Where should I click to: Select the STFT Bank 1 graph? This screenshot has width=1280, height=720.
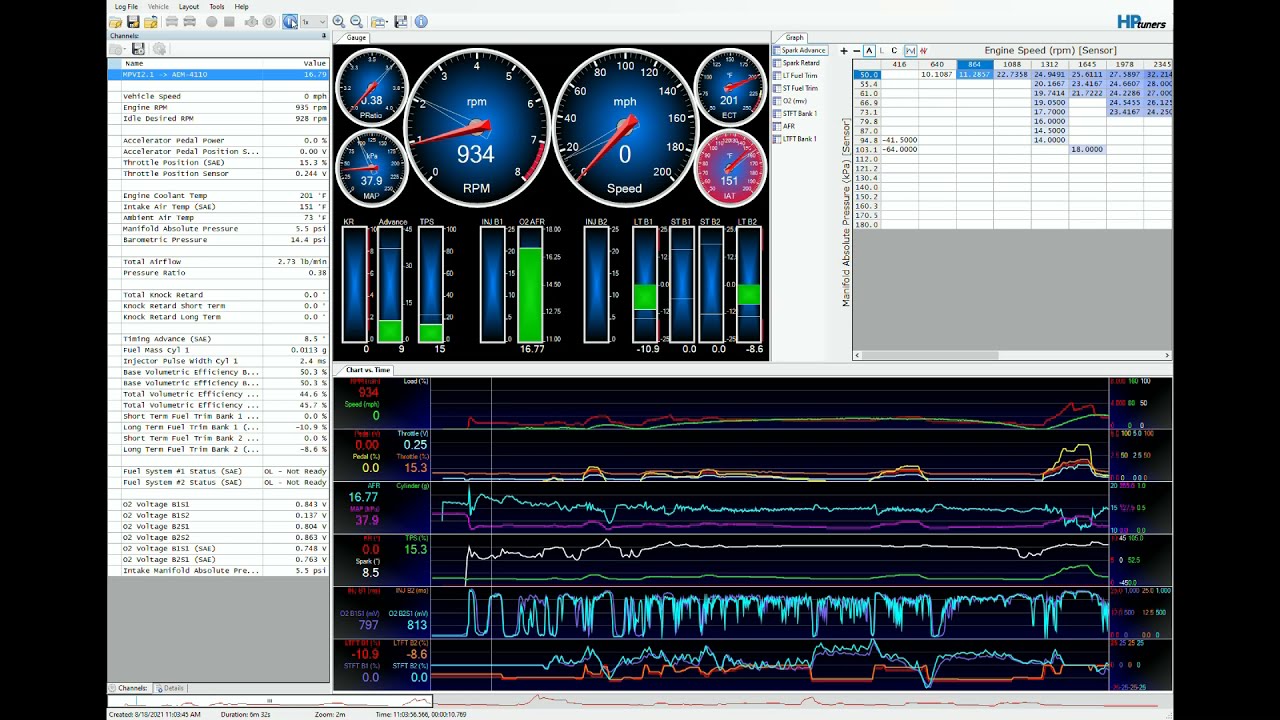[x=796, y=114]
